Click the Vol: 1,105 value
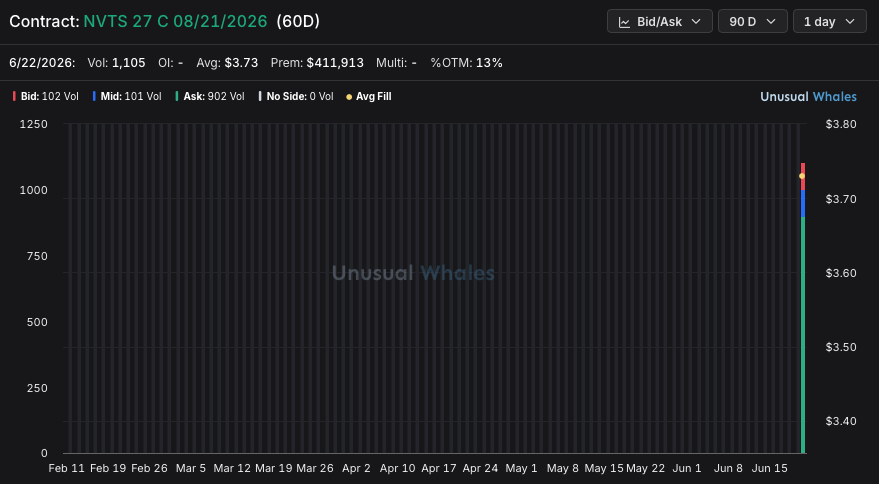This screenshot has width=879, height=484. (x=116, y=63)
